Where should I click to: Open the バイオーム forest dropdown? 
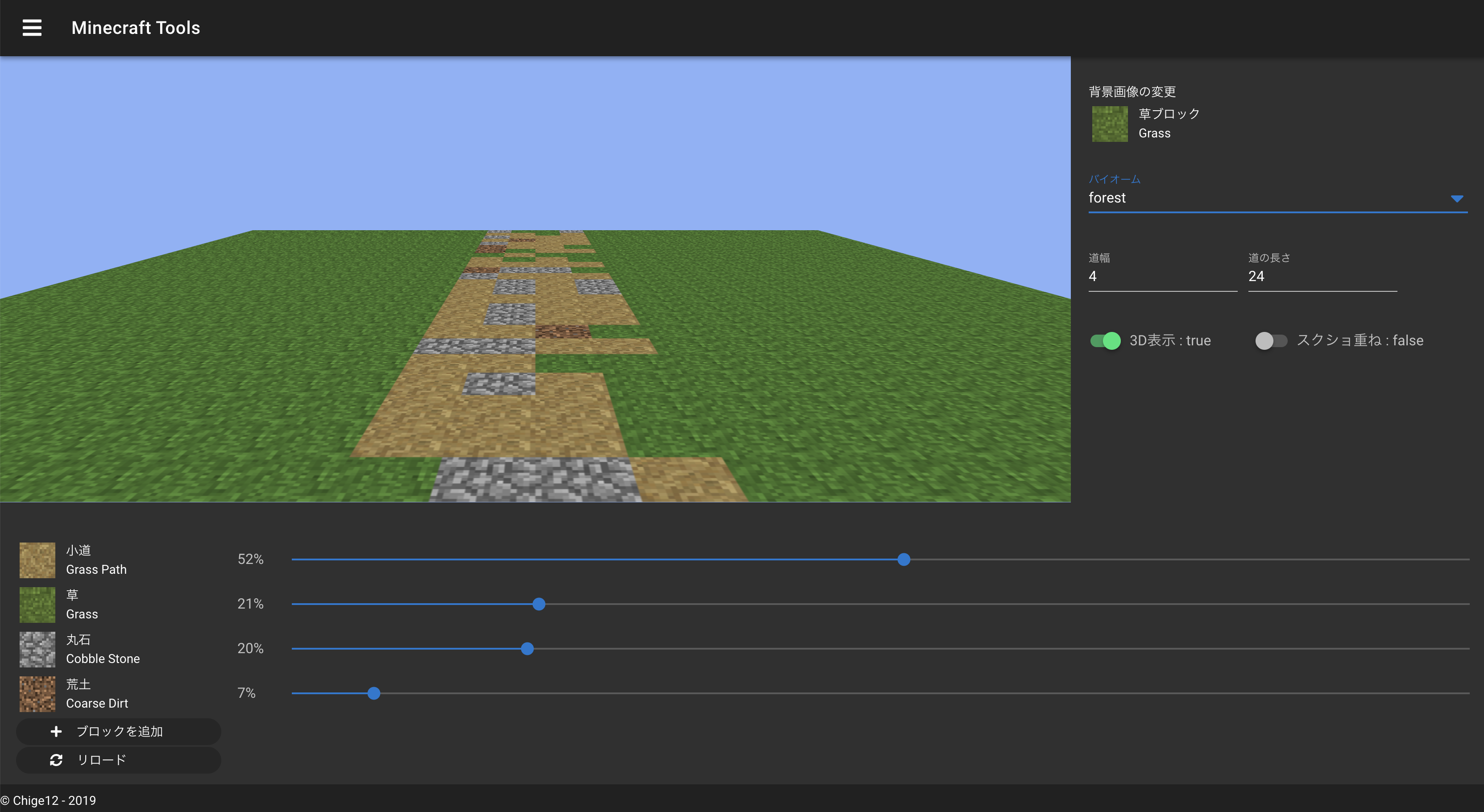point(1277,198)
